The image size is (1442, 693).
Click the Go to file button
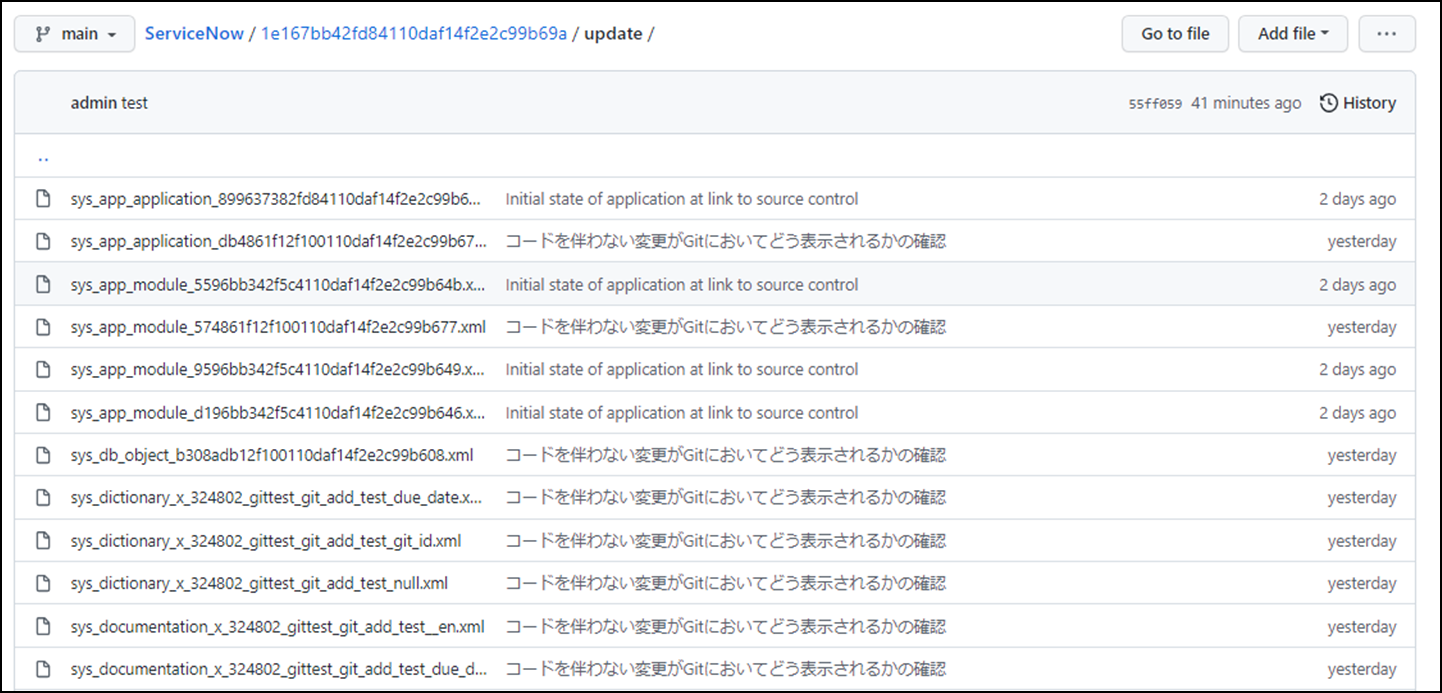tap(1175, 34)
